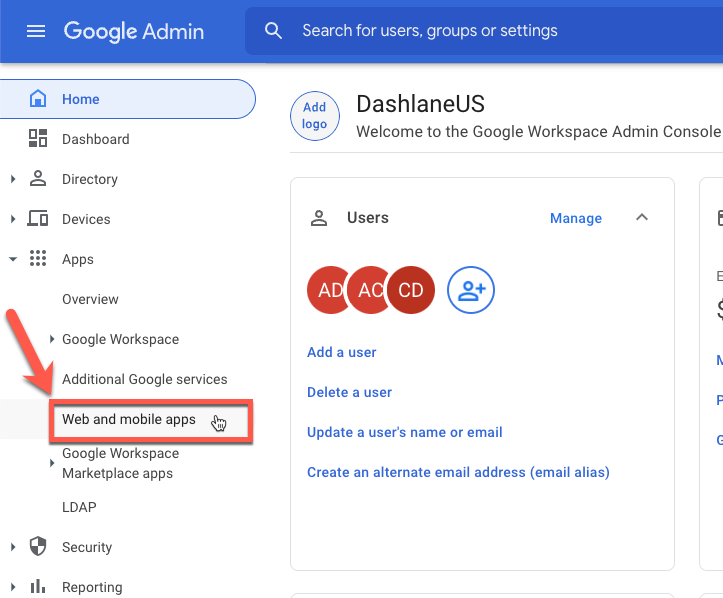Click the AD user avatar

pos(327,290)
